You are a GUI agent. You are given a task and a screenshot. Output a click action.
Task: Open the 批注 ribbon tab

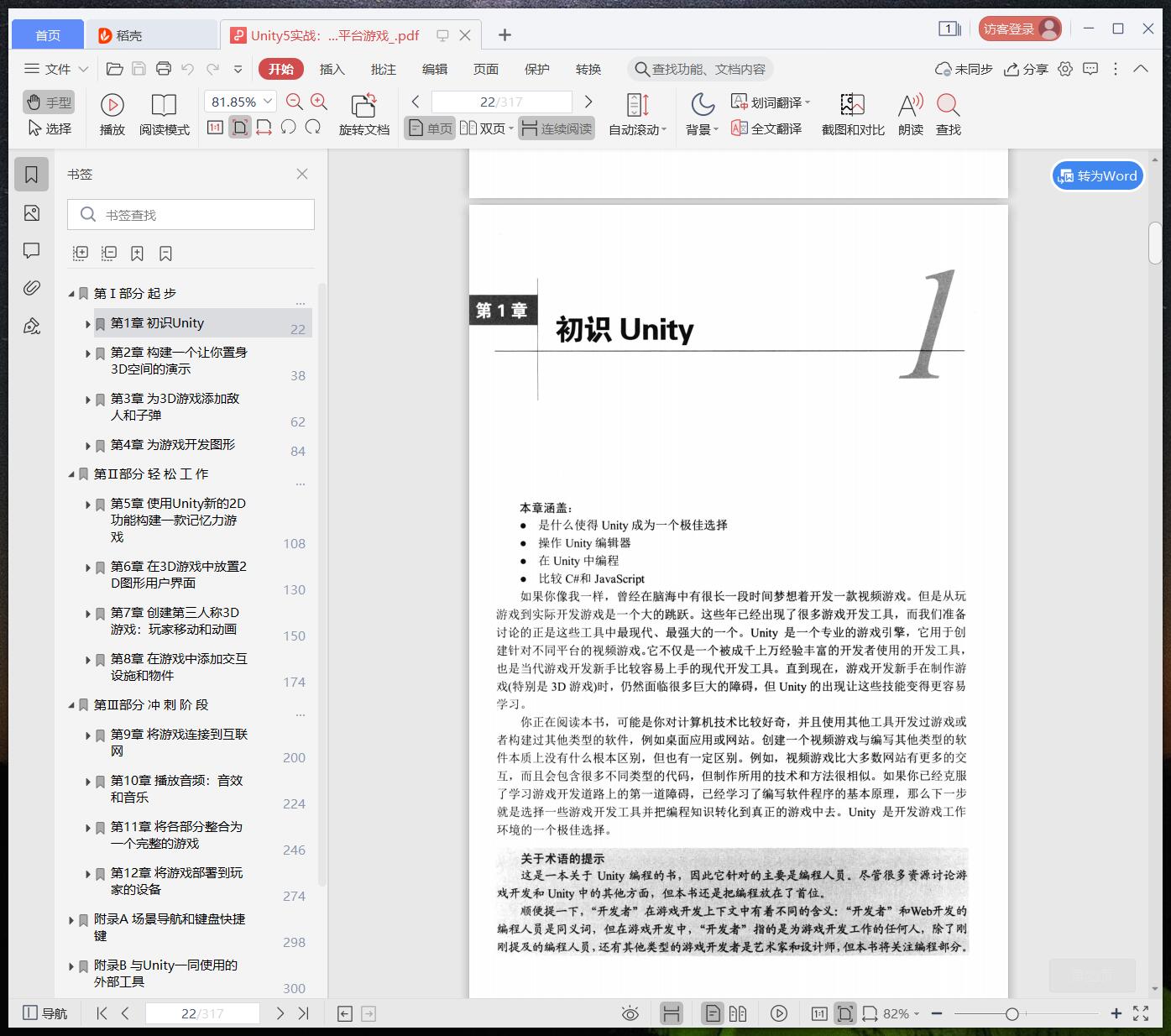point(384,69)
